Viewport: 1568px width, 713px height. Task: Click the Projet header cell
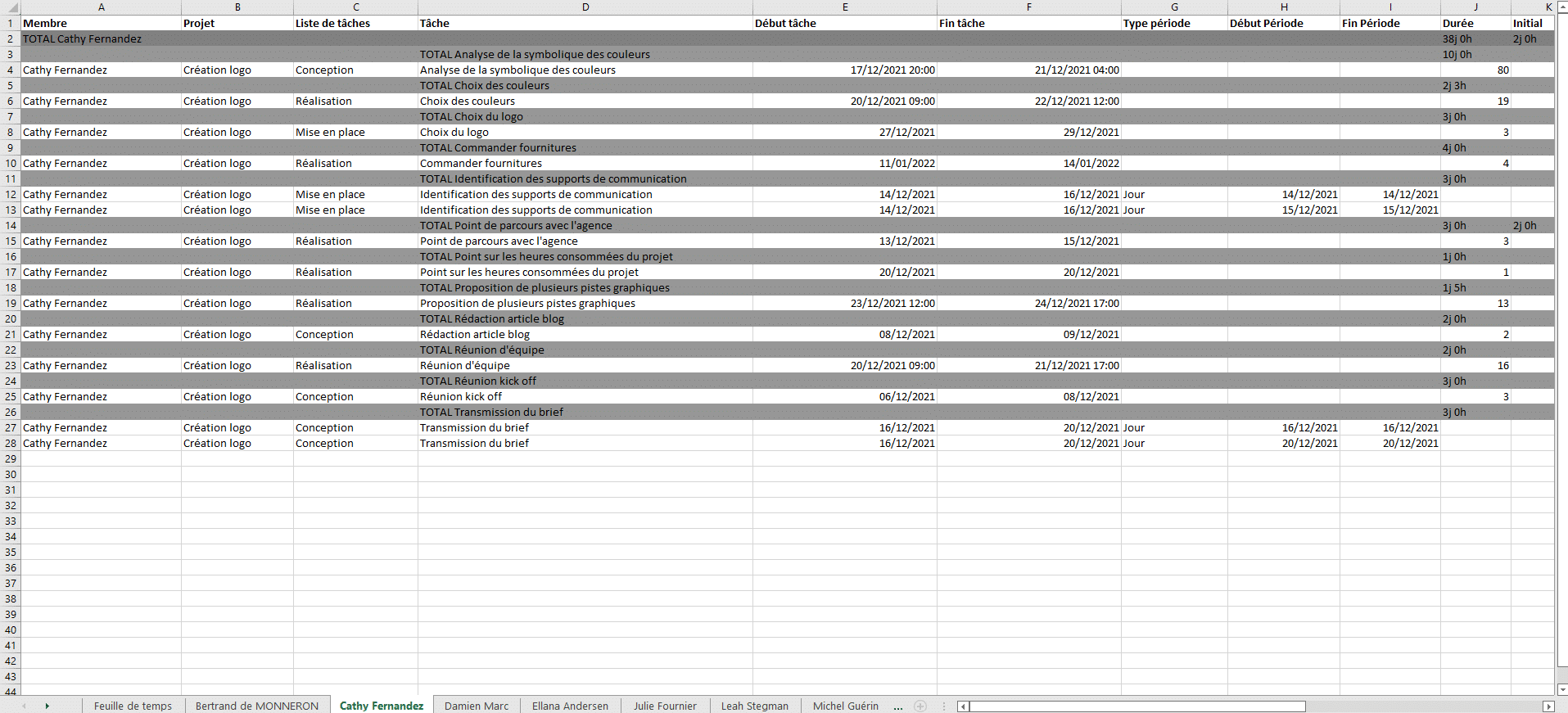(x=237, y=23)
